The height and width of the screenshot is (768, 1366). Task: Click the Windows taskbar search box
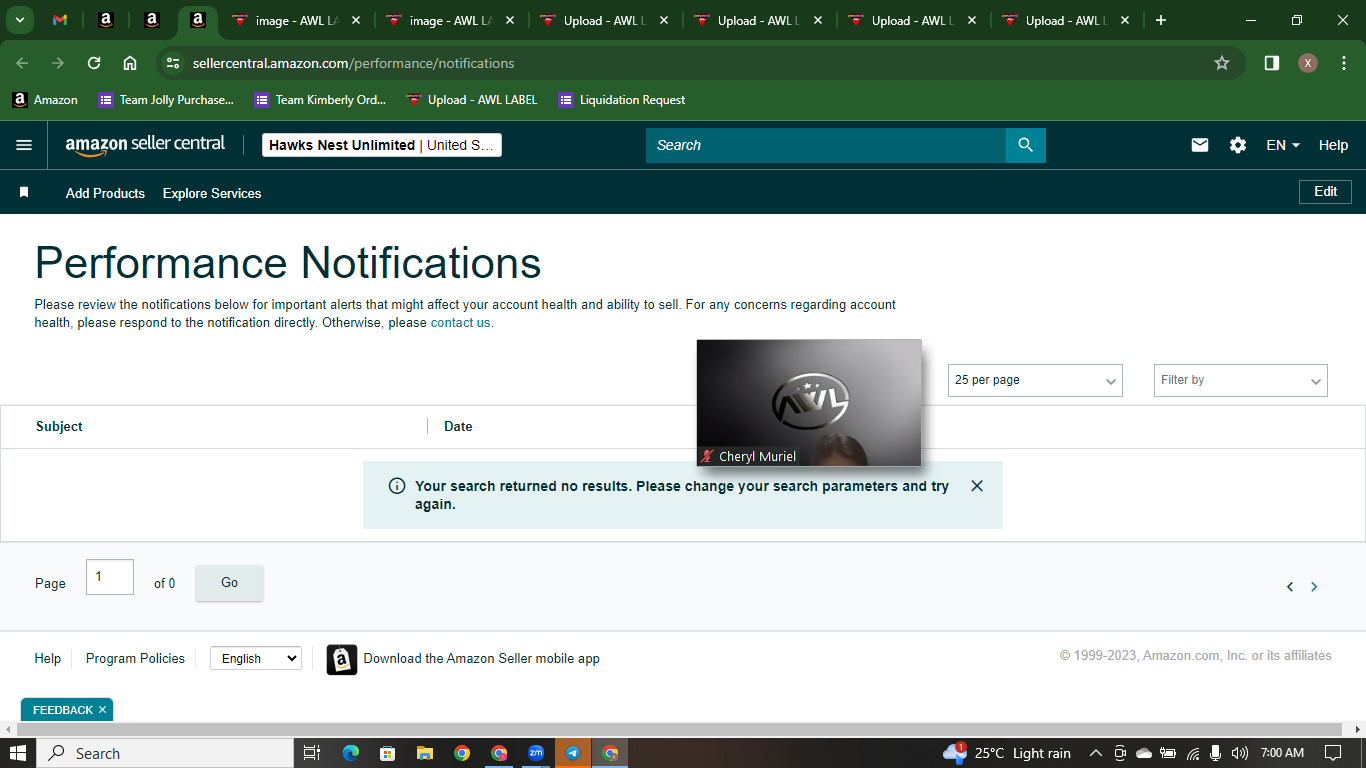tap(166, 753)
